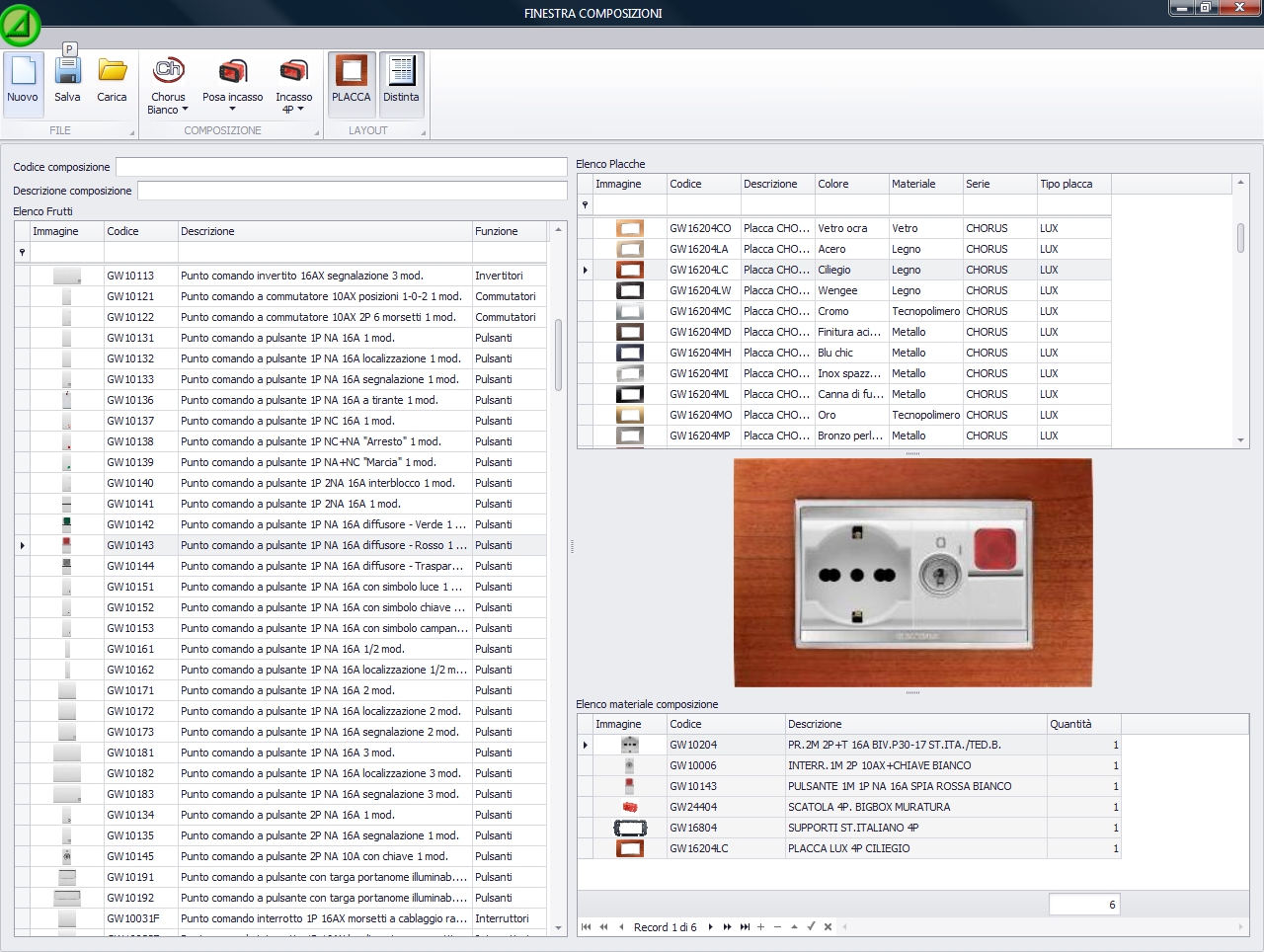Click the GW24404 scatola image

point(630,807)
